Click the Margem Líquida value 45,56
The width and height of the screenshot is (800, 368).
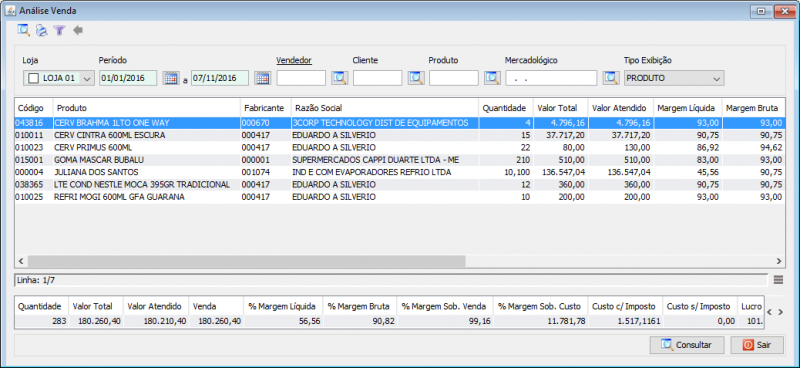point(709,172)
